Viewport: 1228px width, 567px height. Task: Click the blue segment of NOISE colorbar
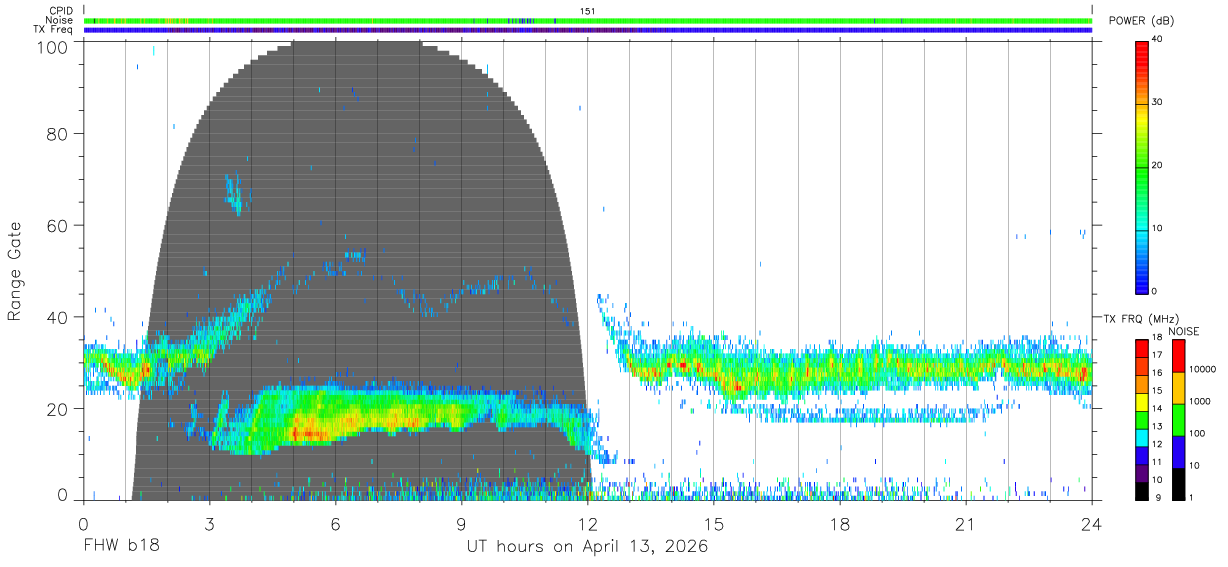point(1178,451)
